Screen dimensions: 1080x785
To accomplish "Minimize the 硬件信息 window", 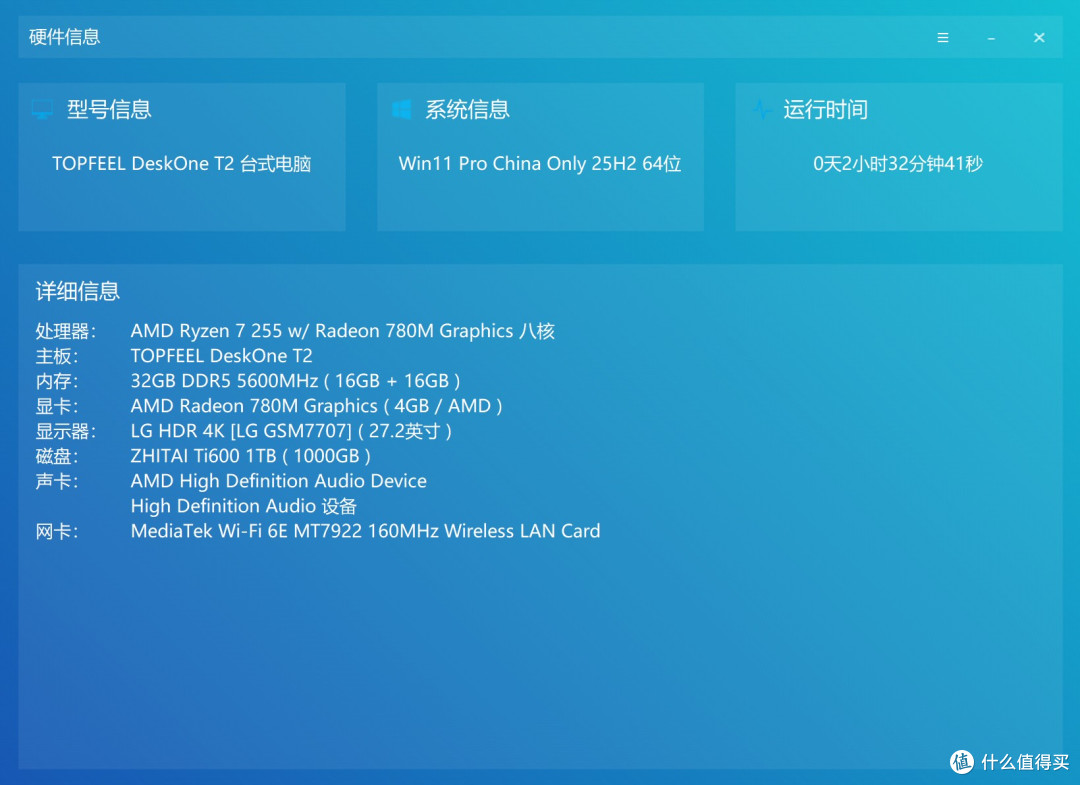I will (991, 39).
